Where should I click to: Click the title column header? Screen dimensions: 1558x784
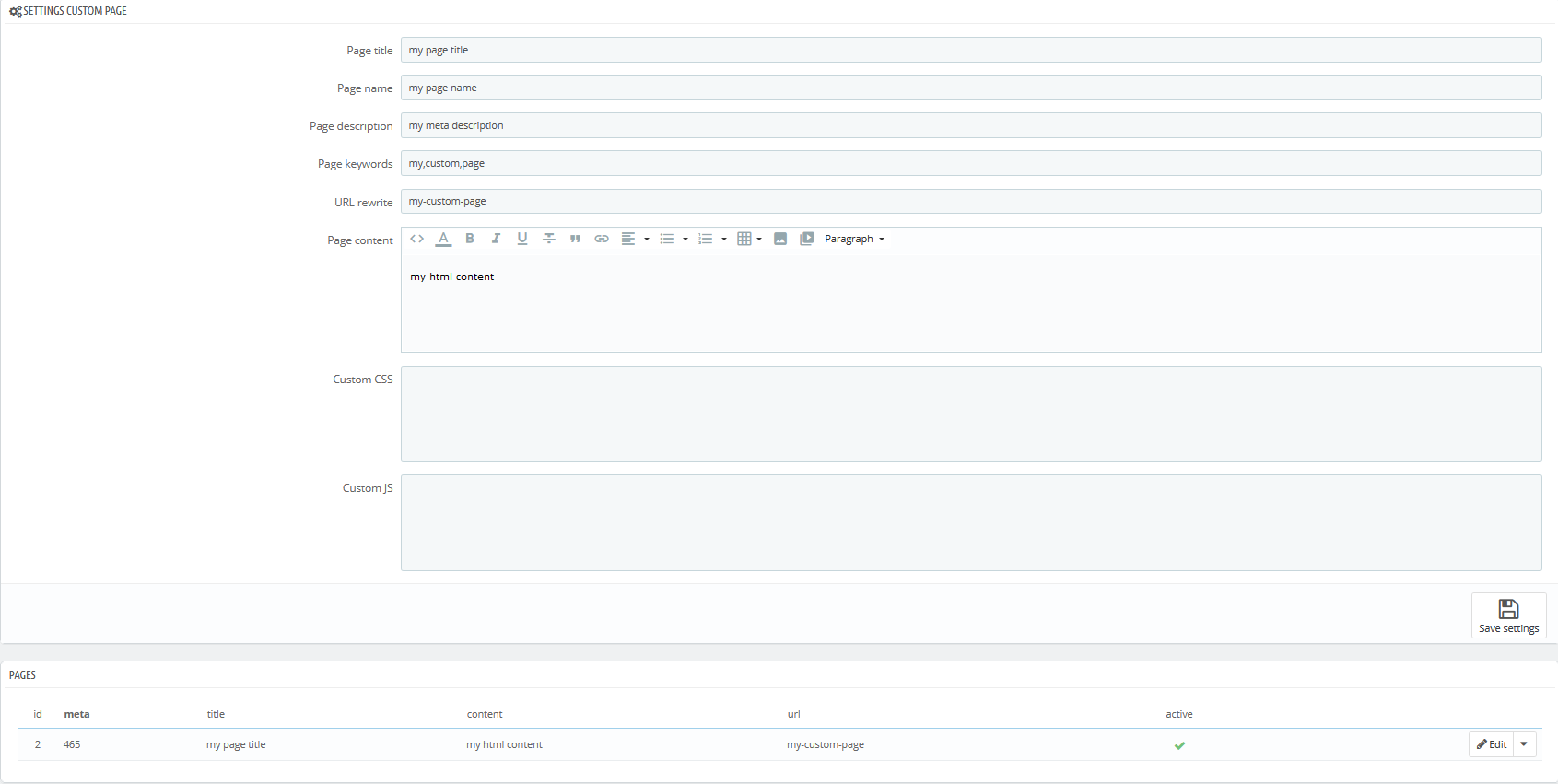pos(216,714)
